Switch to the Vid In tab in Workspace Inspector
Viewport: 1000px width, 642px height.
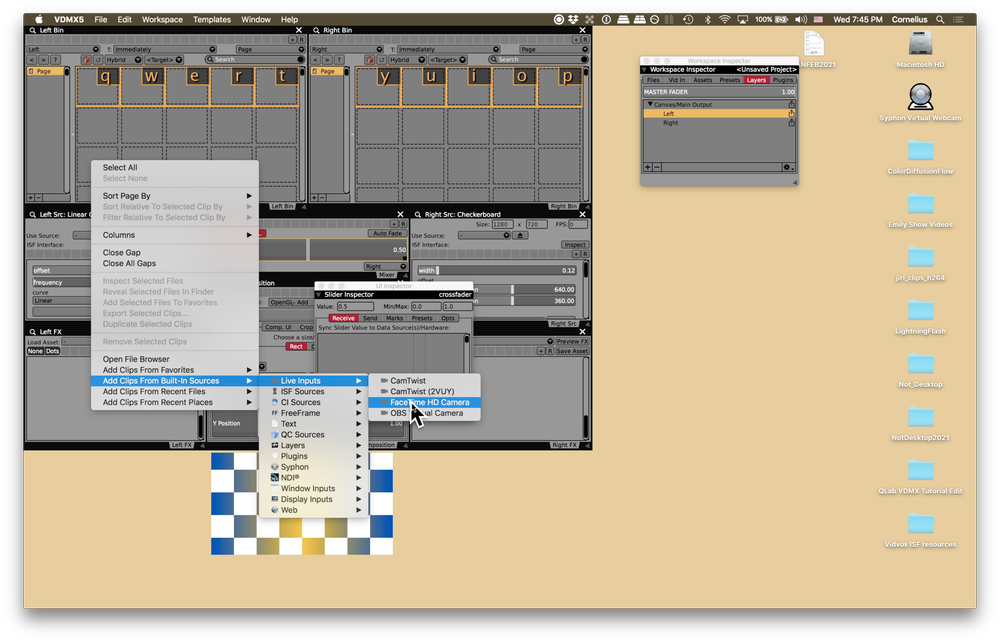677,80
